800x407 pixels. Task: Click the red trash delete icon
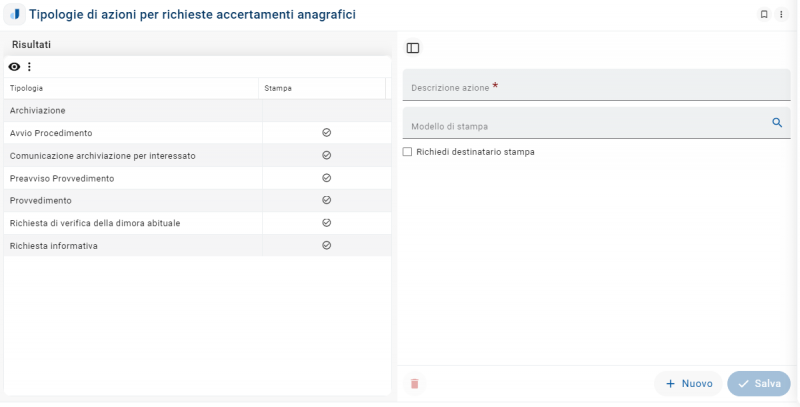coord(415,383)
